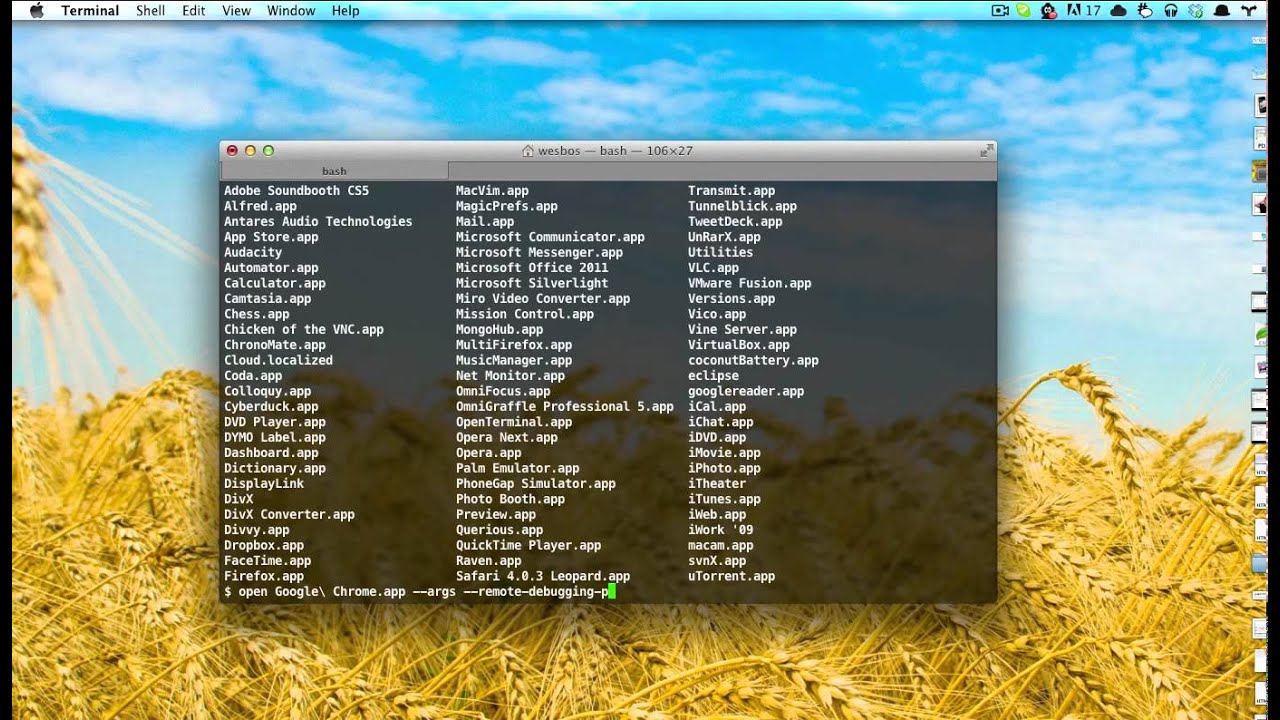Click 'Chicken of the VNC.app' entry
The image size is (1280, 720).
[x=304, y=330]
